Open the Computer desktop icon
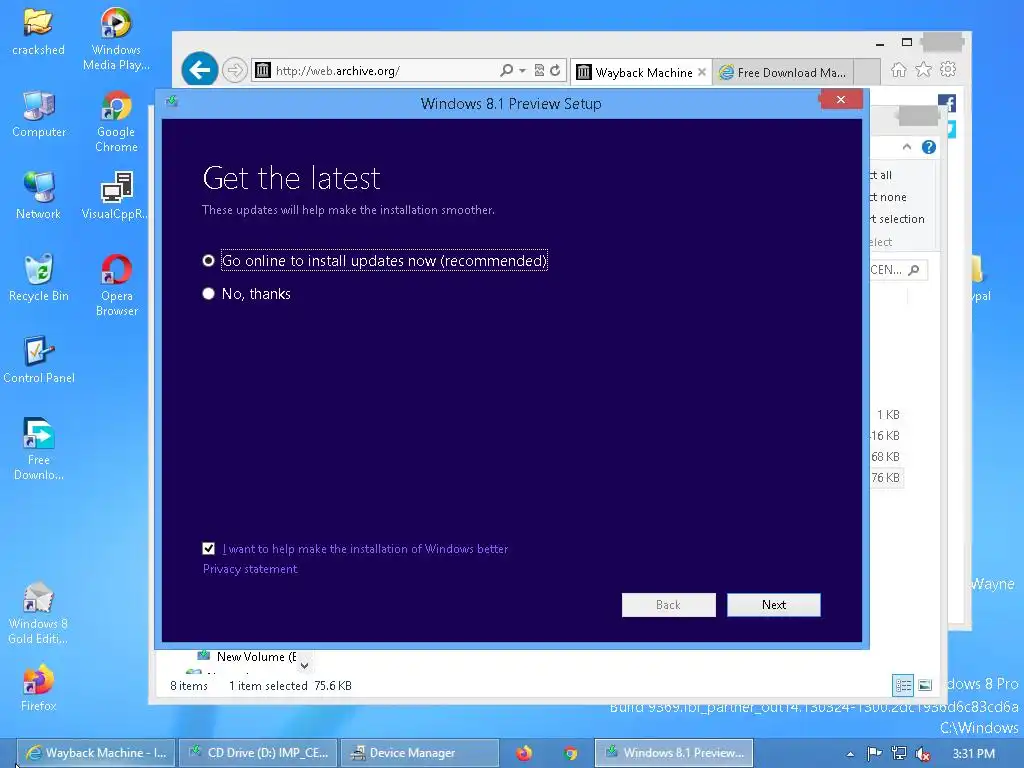 click(x=39, y=114)
